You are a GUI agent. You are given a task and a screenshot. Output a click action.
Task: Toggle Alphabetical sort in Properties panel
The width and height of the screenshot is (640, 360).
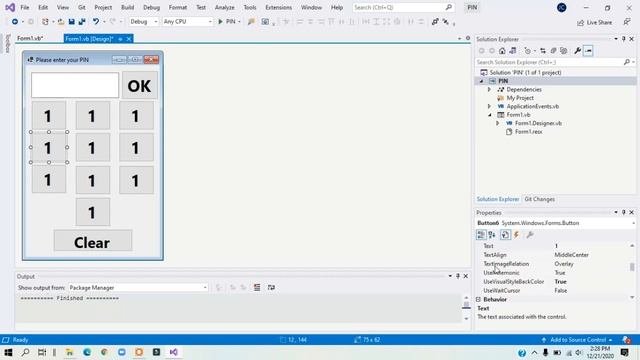tap(492, 235)
